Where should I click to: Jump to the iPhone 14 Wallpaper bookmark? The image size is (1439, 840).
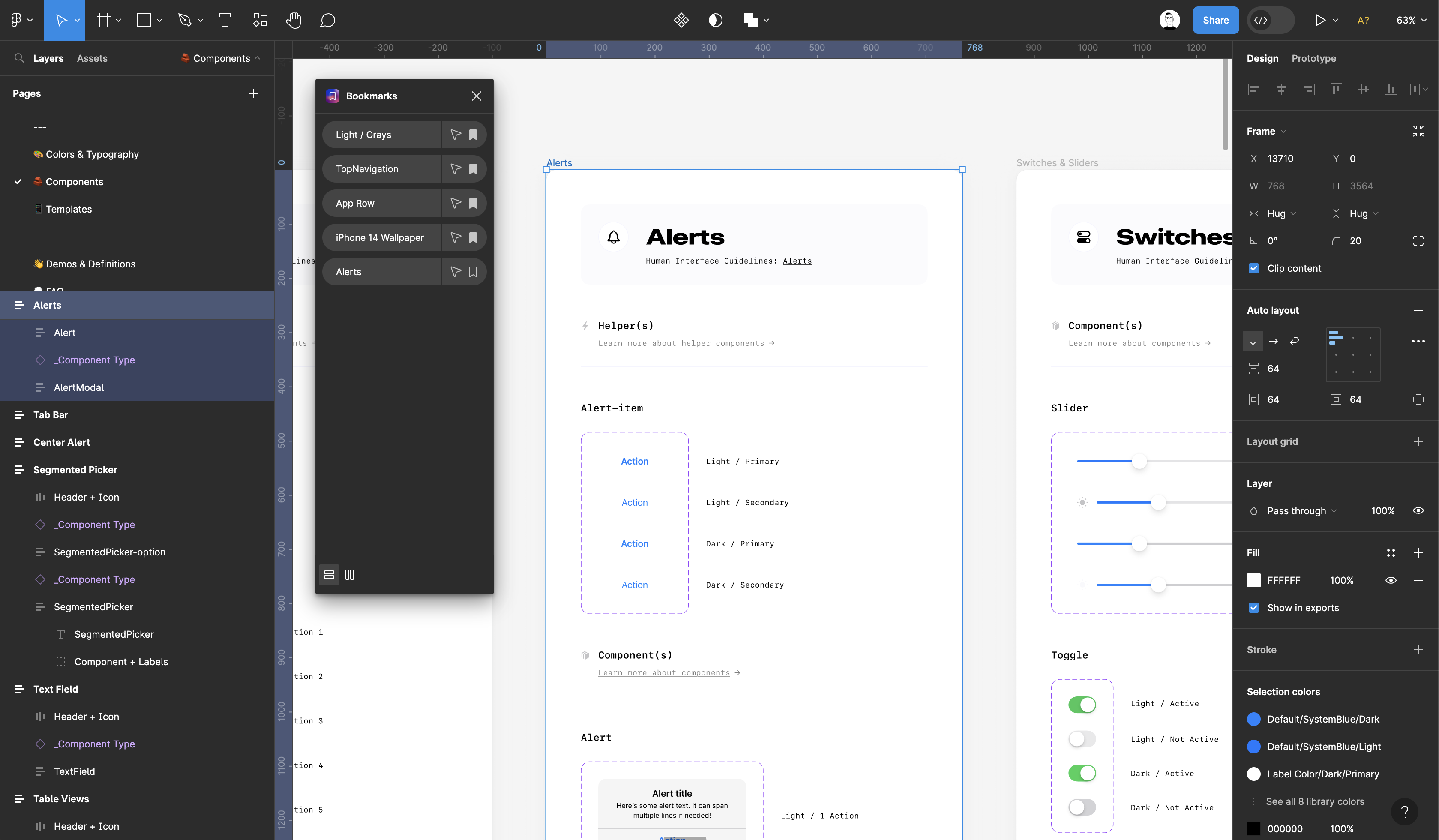pos(380,237)
